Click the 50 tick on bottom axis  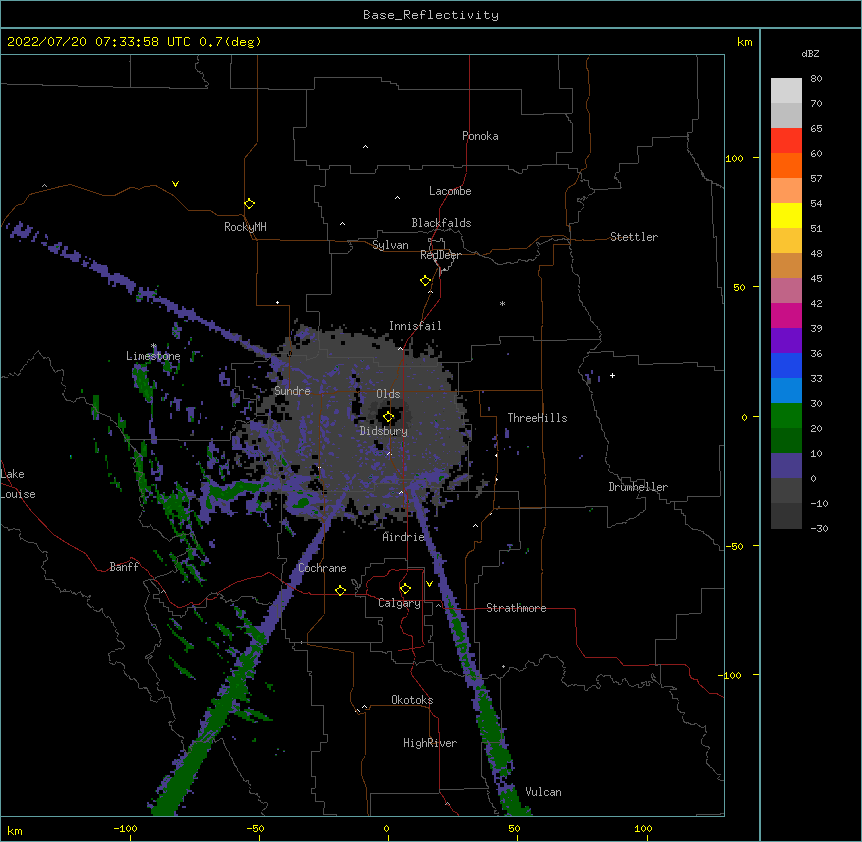point(514,828)
